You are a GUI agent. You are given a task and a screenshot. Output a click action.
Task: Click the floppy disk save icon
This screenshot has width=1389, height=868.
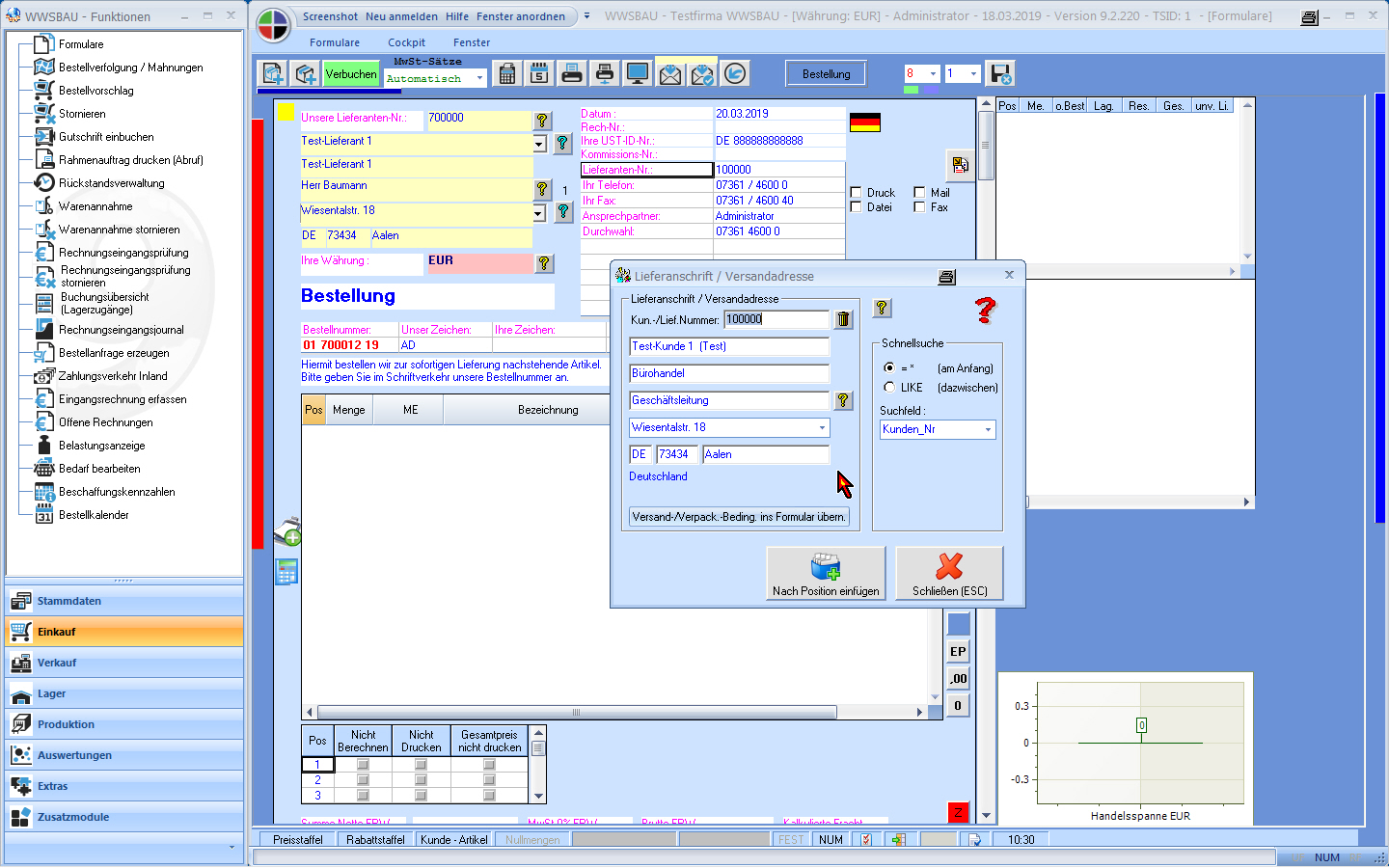(x=1000, y=74)
